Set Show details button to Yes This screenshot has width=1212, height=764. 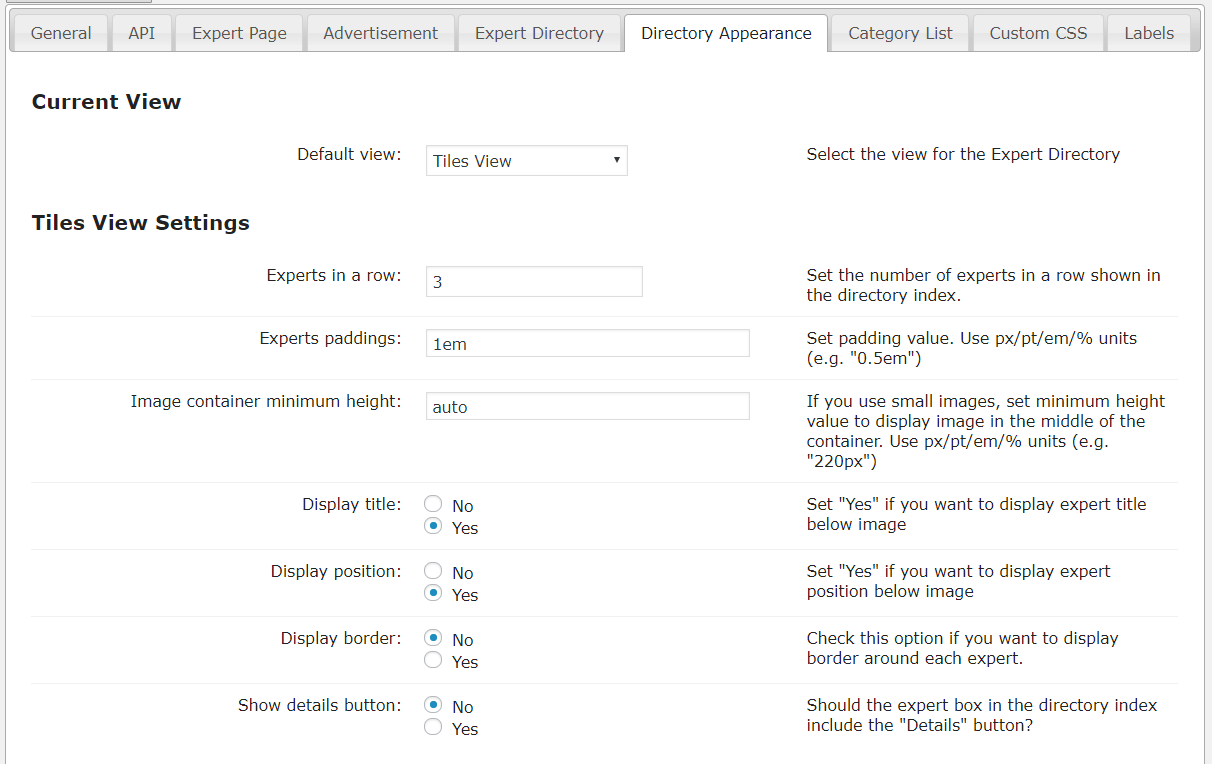pyautogui.click(x=434, y=727)
